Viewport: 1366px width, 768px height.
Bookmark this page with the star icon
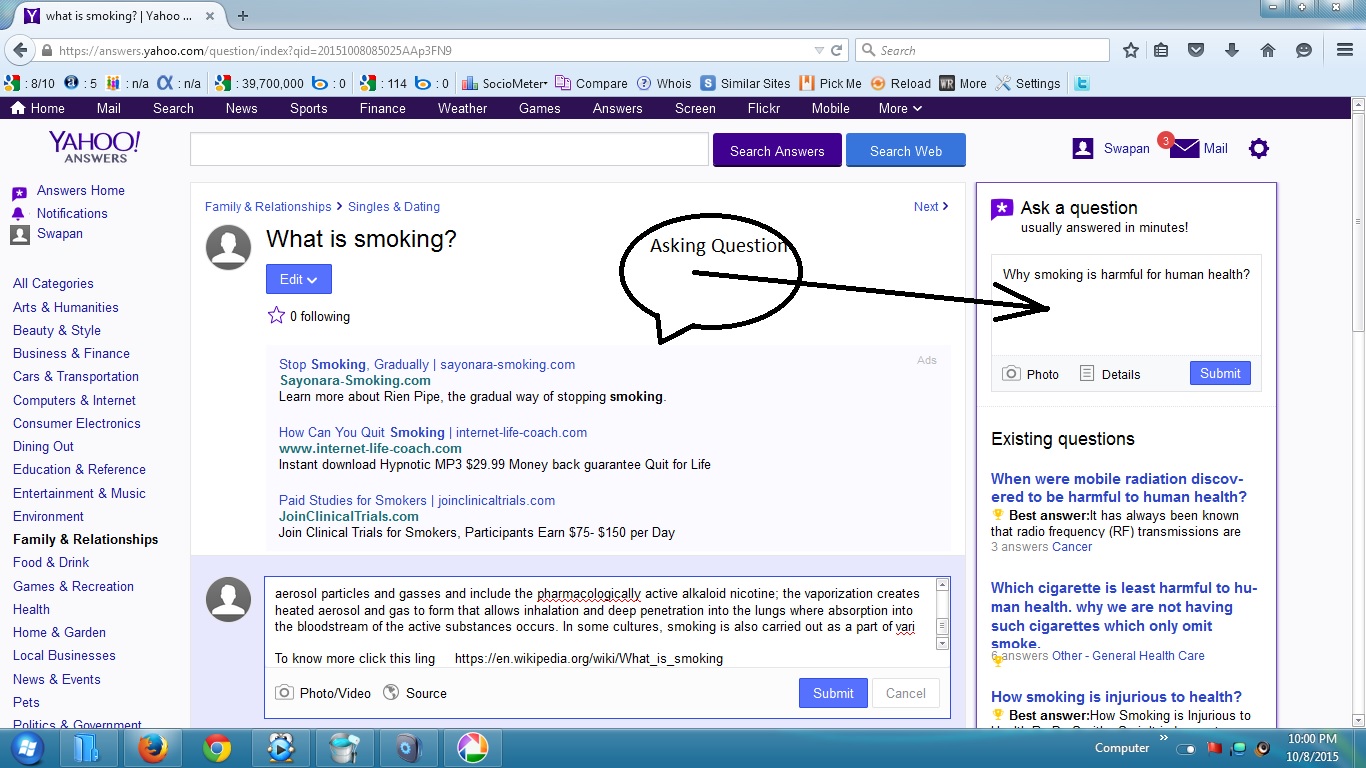pos(1131,50)
